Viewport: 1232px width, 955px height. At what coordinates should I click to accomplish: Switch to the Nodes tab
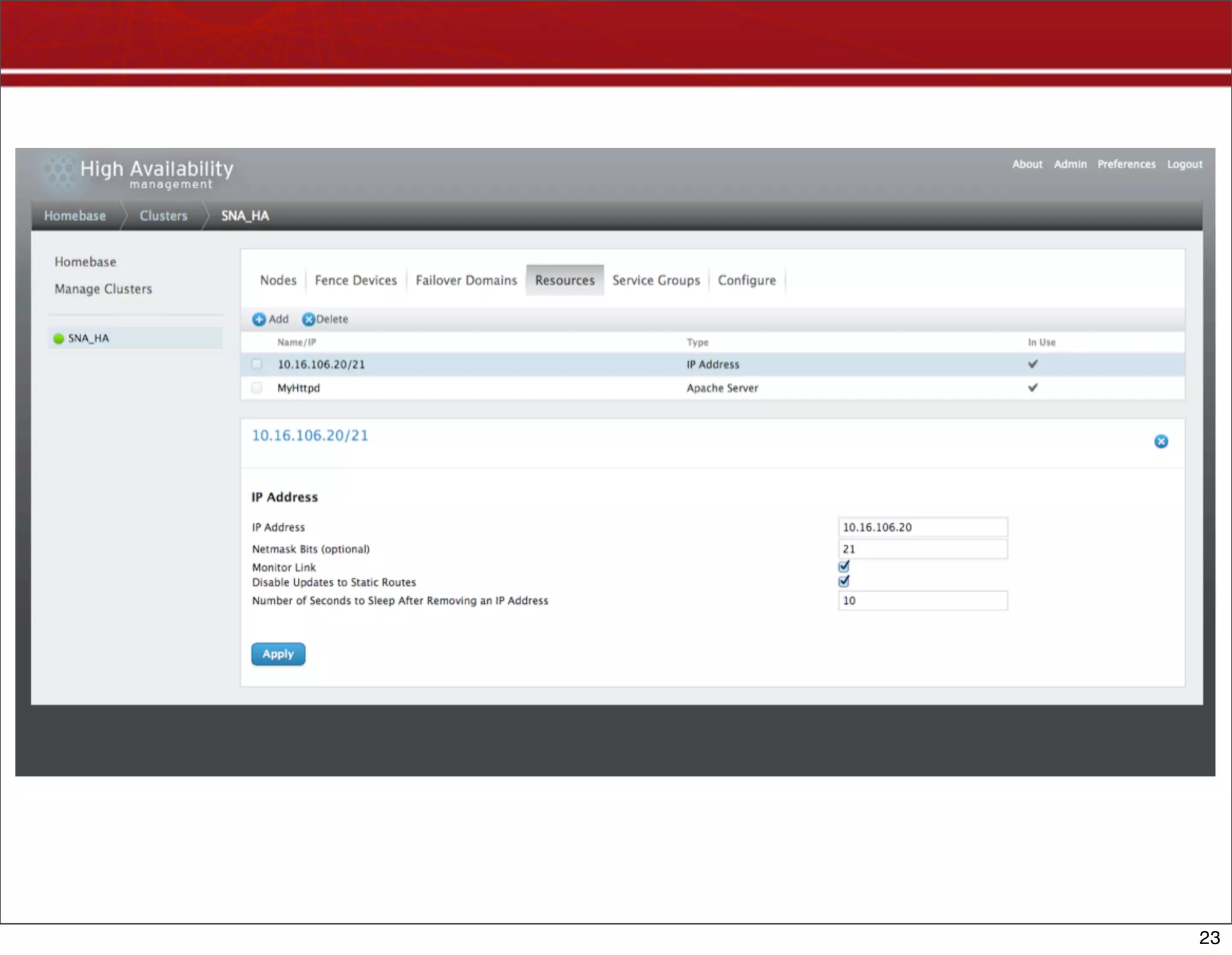[278, 280]
